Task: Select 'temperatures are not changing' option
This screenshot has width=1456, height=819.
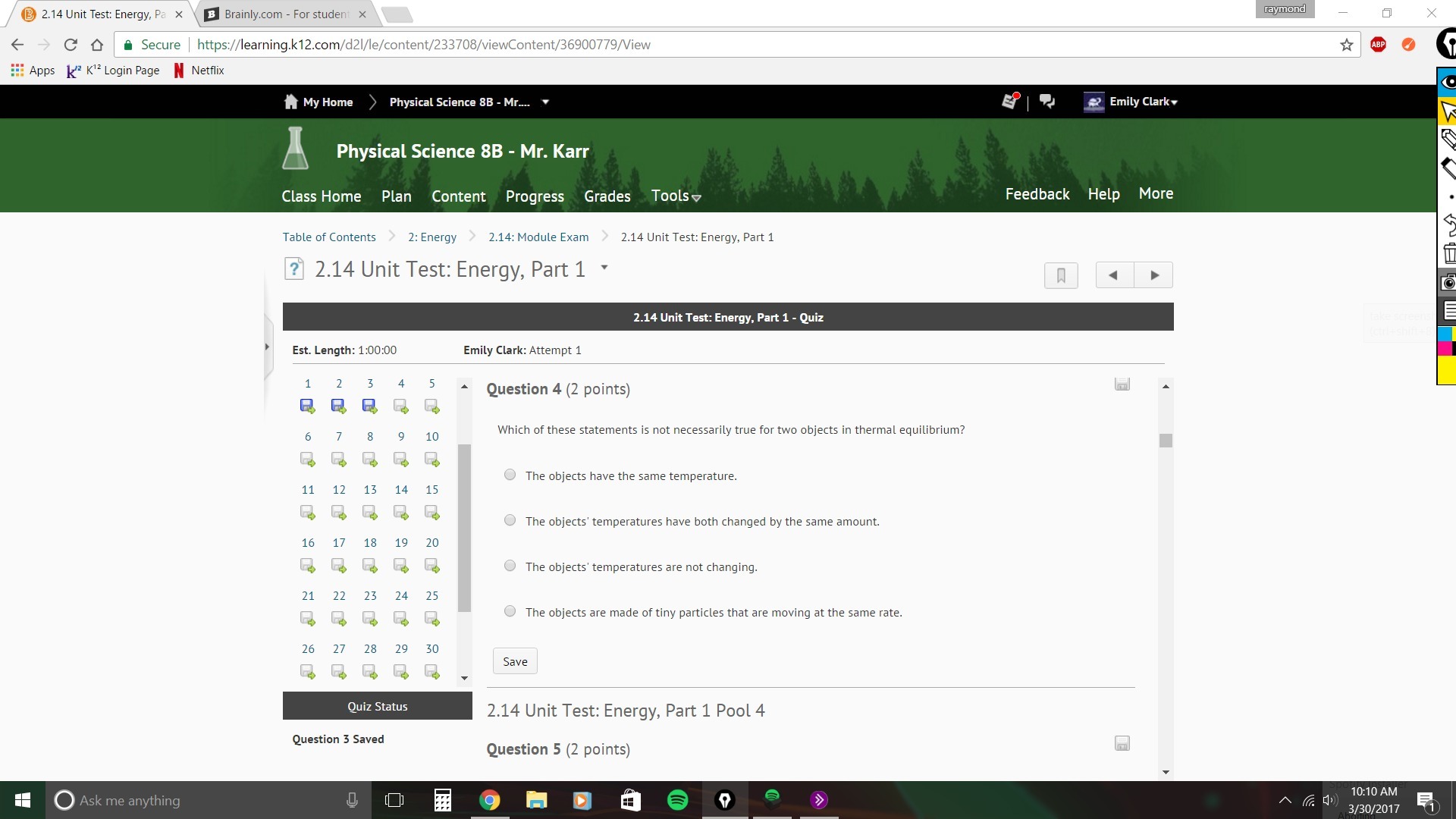Action: tap(510, 566)
